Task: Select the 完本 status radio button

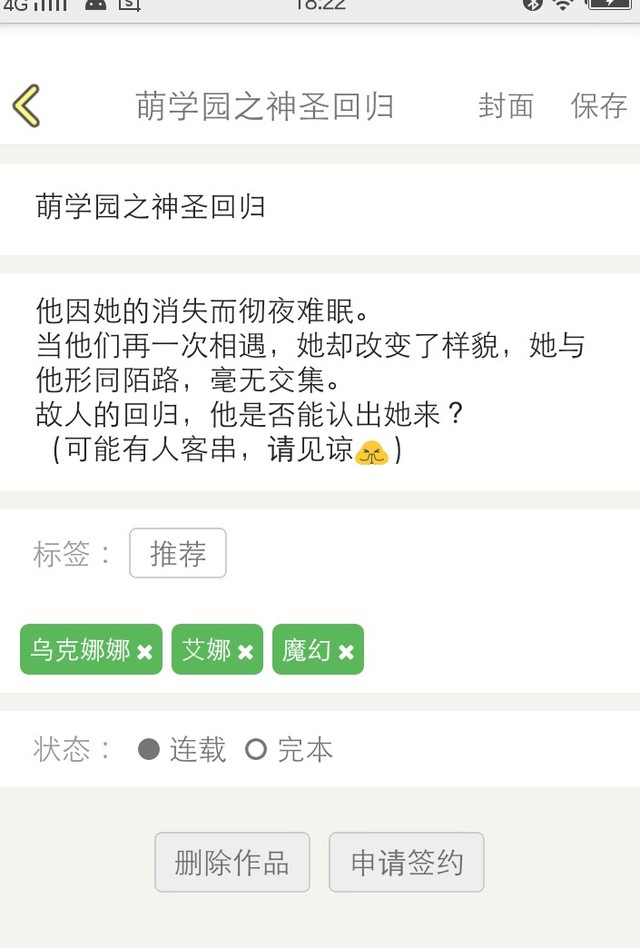Action: coord(256,749)
